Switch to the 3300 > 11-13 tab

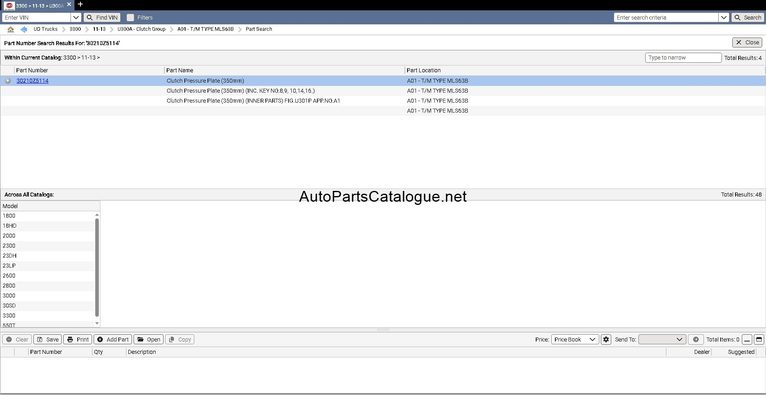[x=37, y=5]
